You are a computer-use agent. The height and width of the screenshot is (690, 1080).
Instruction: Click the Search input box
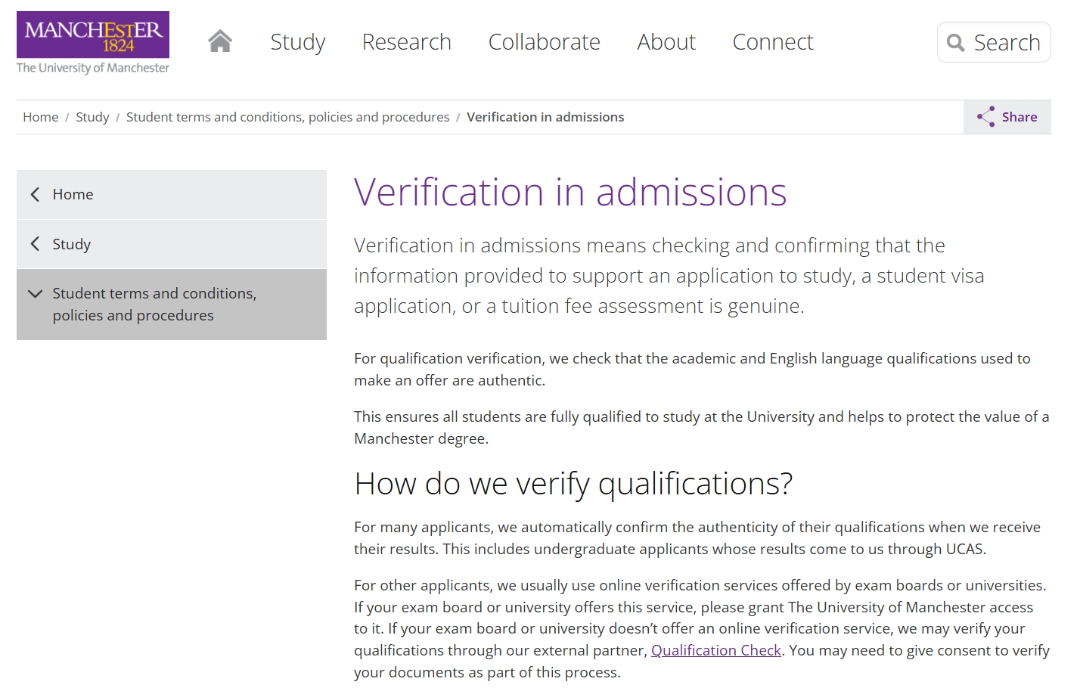(994, 43)
